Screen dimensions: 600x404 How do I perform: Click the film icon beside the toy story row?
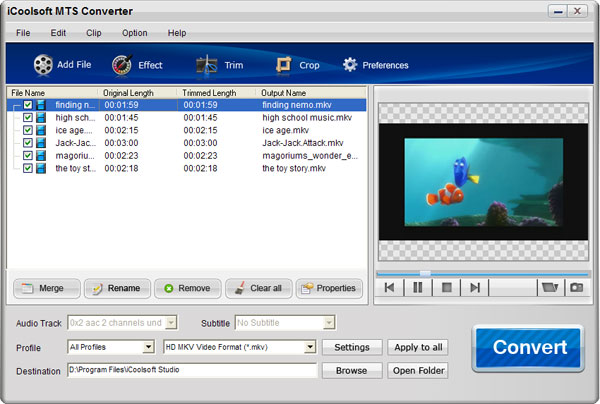point(41,168)
